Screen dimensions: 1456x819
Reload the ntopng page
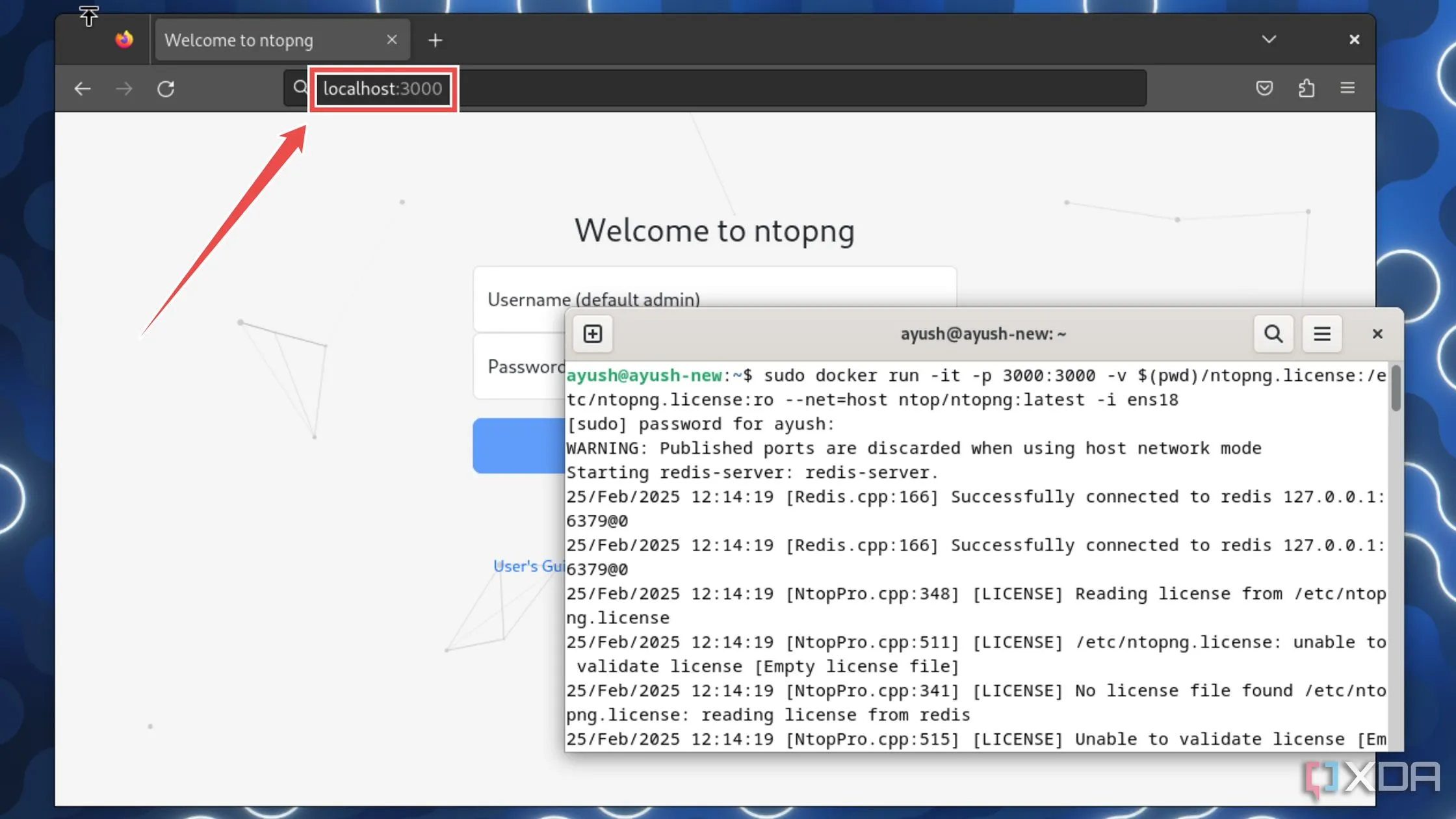point(166,88)
